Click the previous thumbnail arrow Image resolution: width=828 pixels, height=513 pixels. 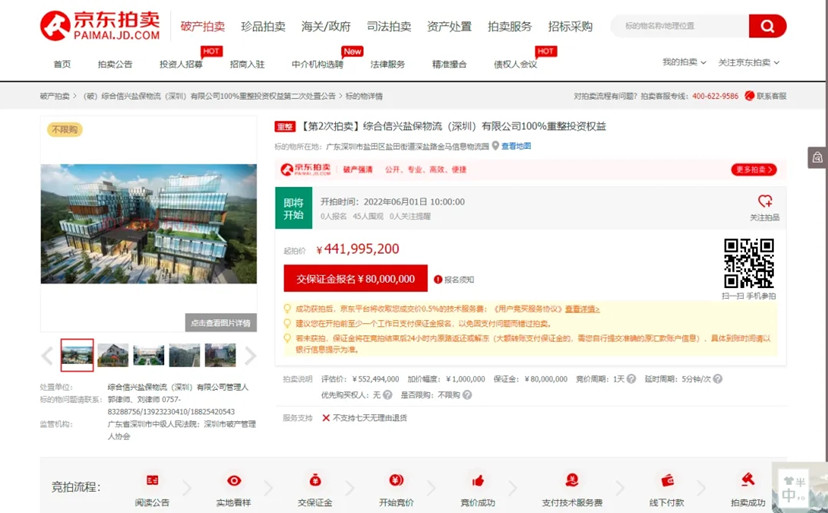click(48, 356)
